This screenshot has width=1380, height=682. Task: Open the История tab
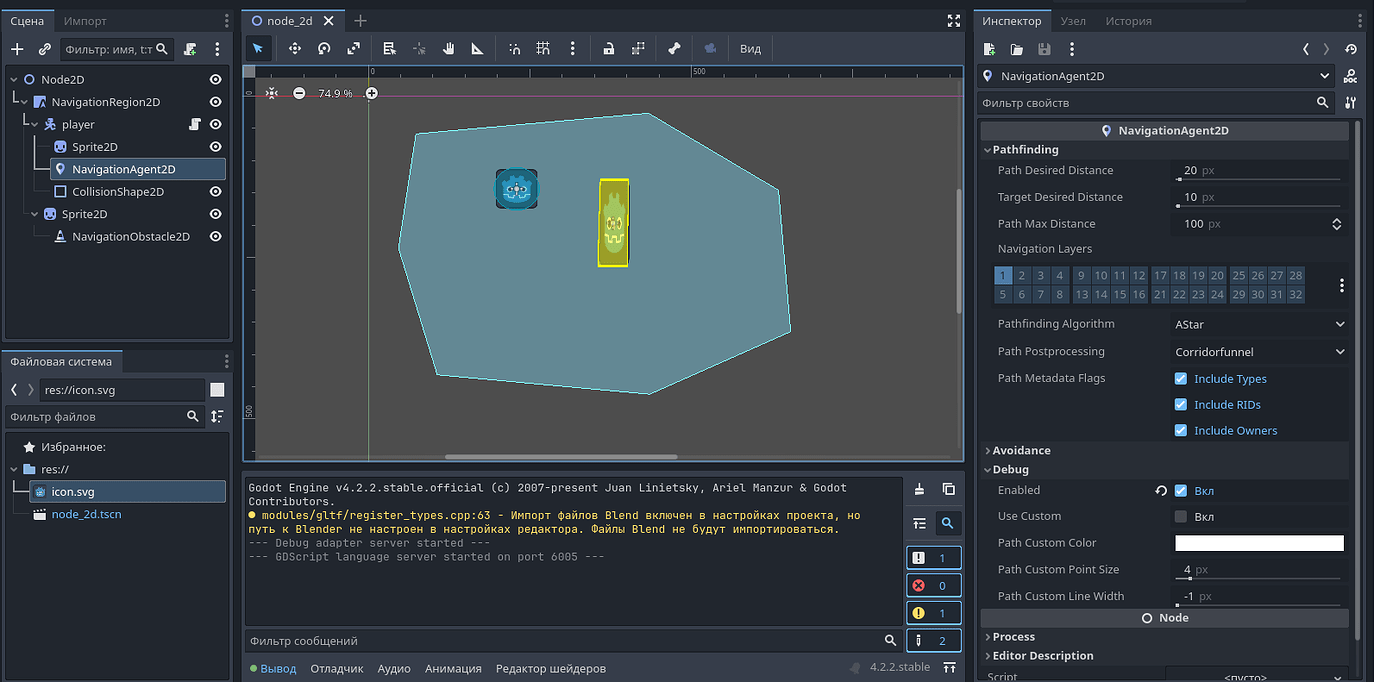click(x=1128, y=21)
